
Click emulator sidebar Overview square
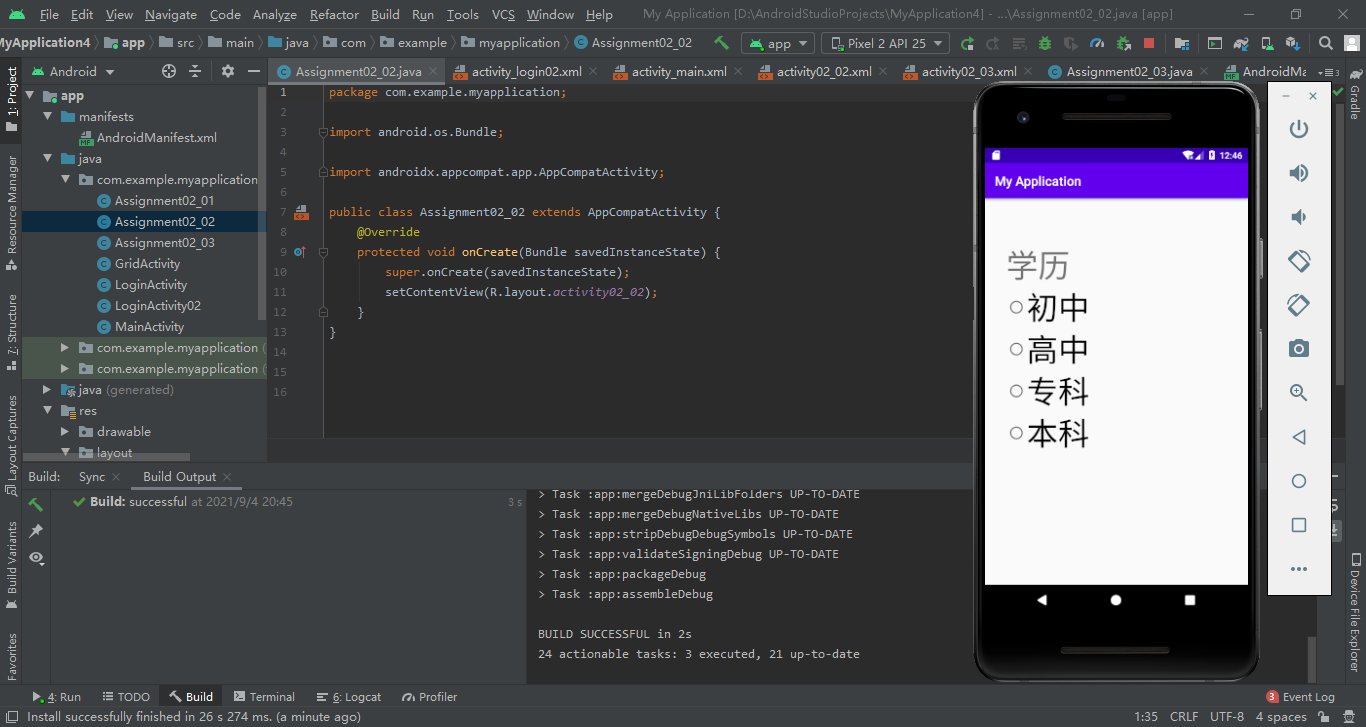(x=1298, y=525)
